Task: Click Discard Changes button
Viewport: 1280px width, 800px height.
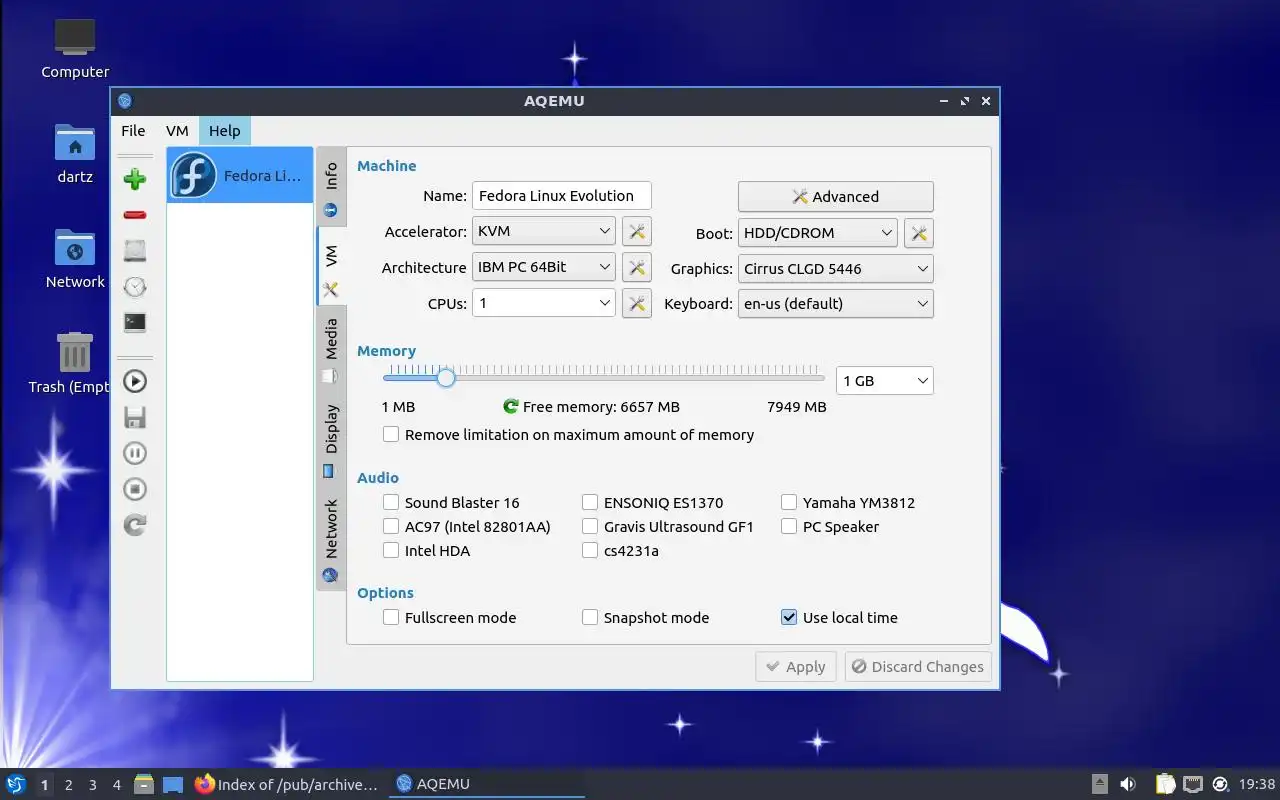Action: click(x=918, y=667)
